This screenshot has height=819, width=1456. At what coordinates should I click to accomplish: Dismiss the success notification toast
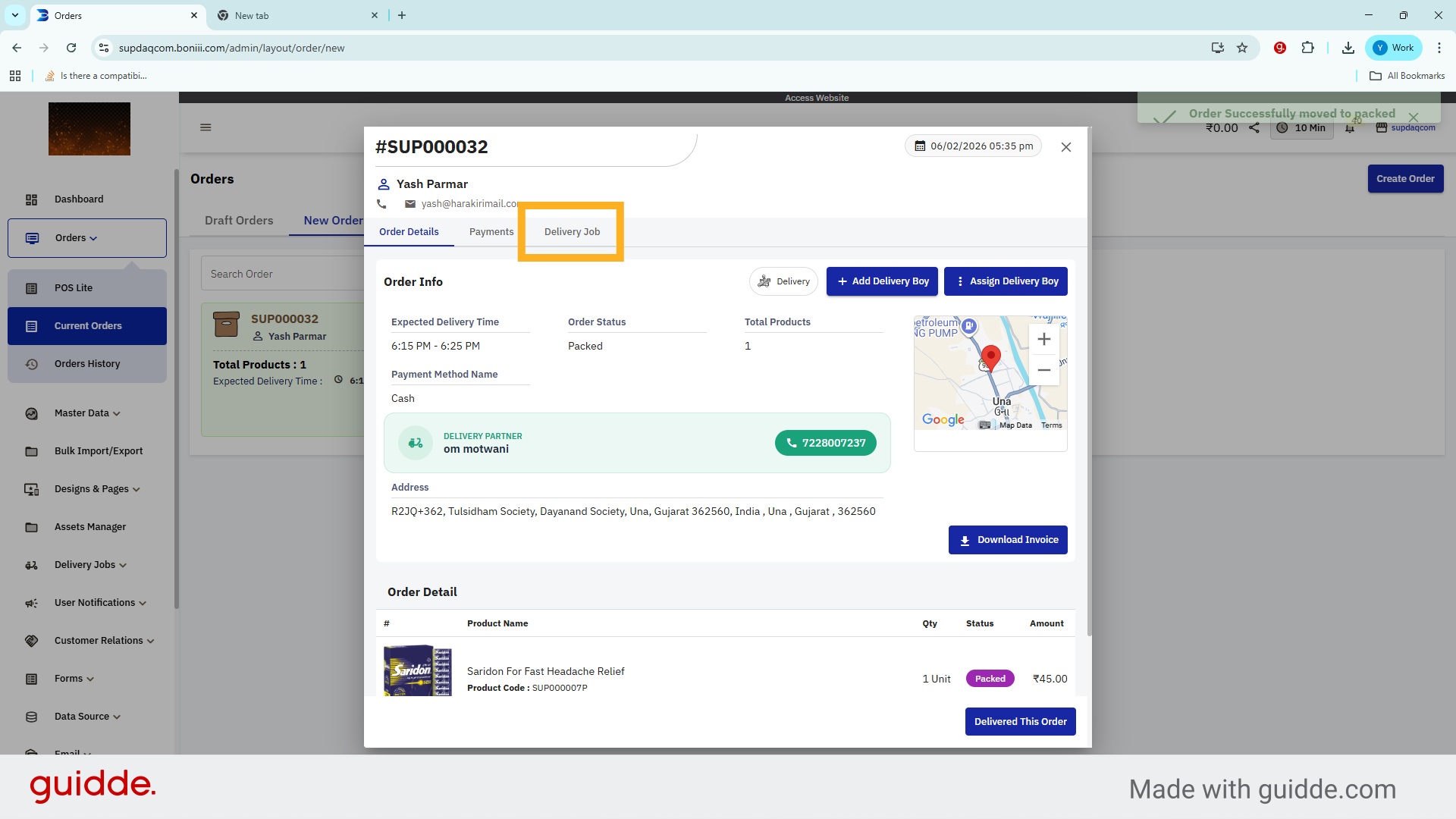[1414, 117]
